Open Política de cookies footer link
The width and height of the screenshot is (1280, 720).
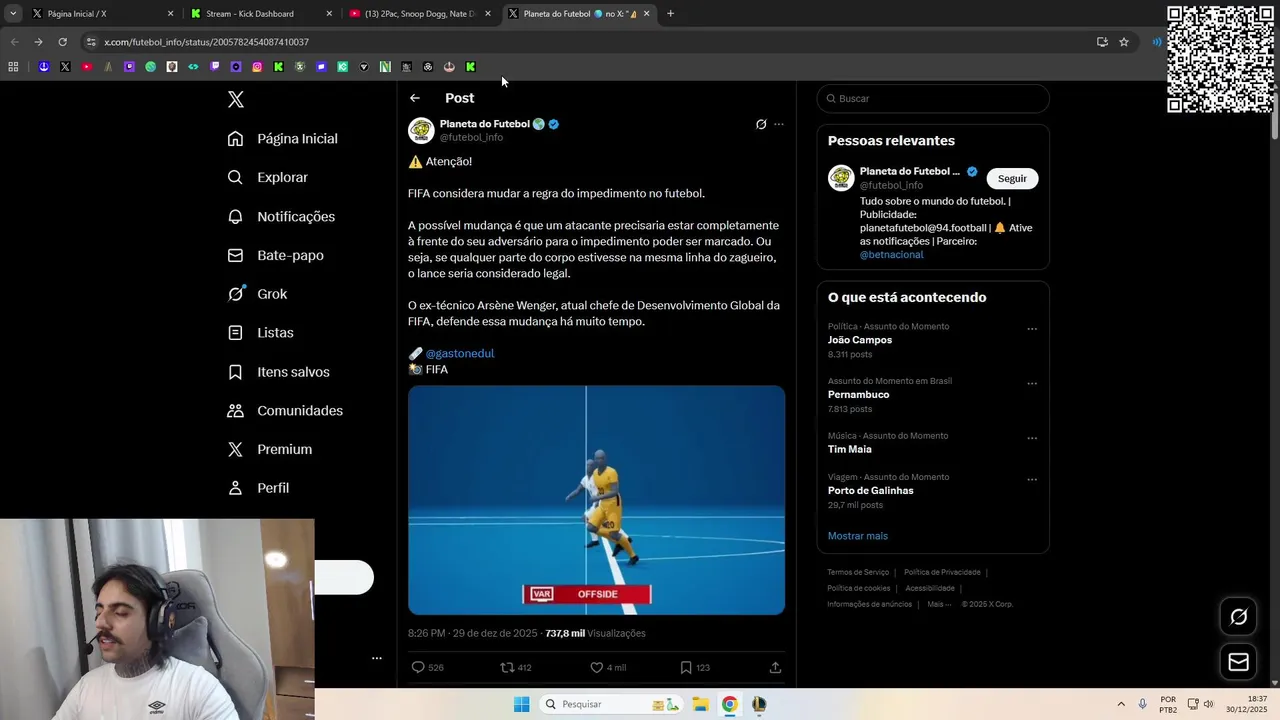(x=858, y=588)
